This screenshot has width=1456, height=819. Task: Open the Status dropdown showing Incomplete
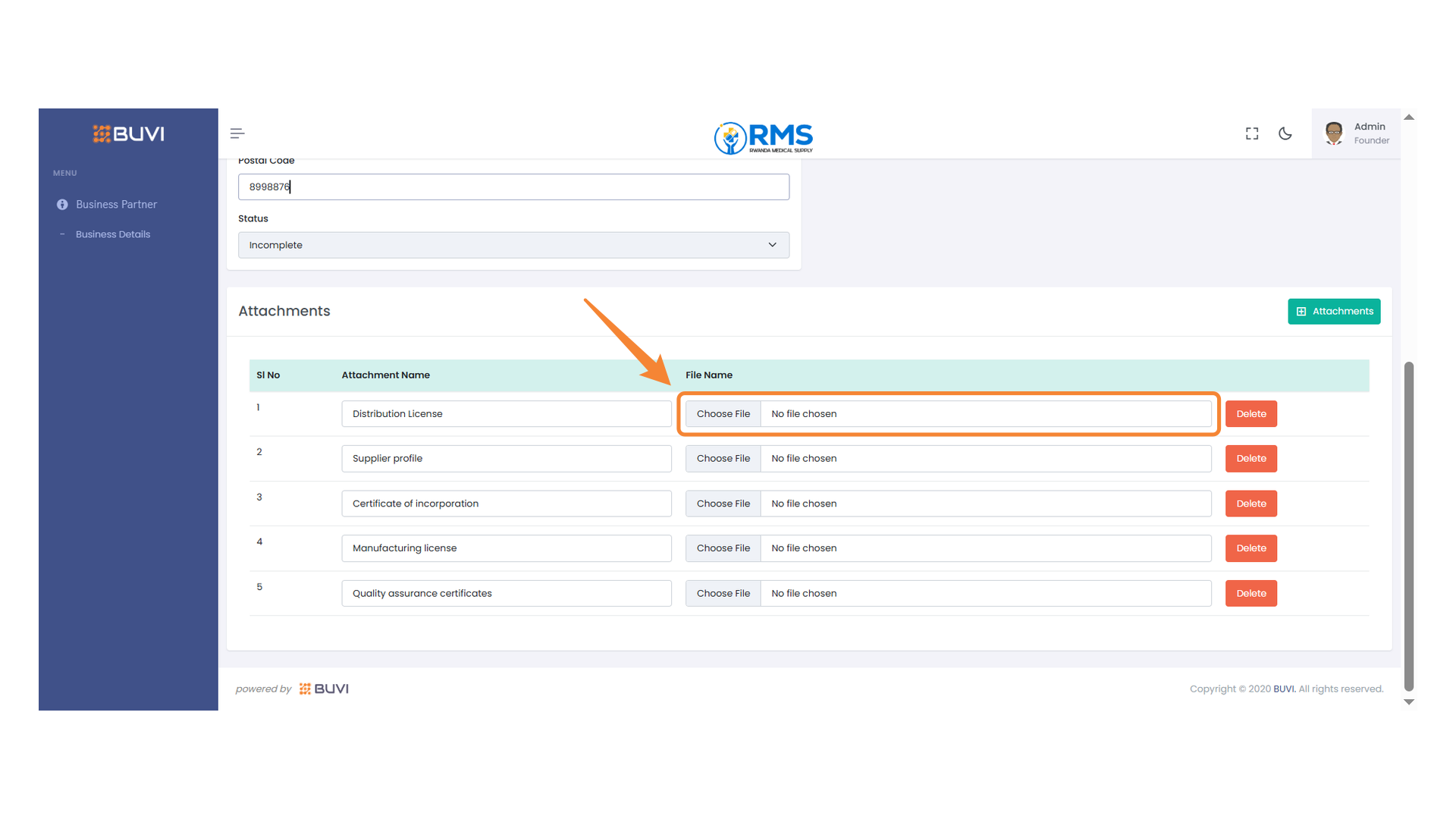click(513, 245)
